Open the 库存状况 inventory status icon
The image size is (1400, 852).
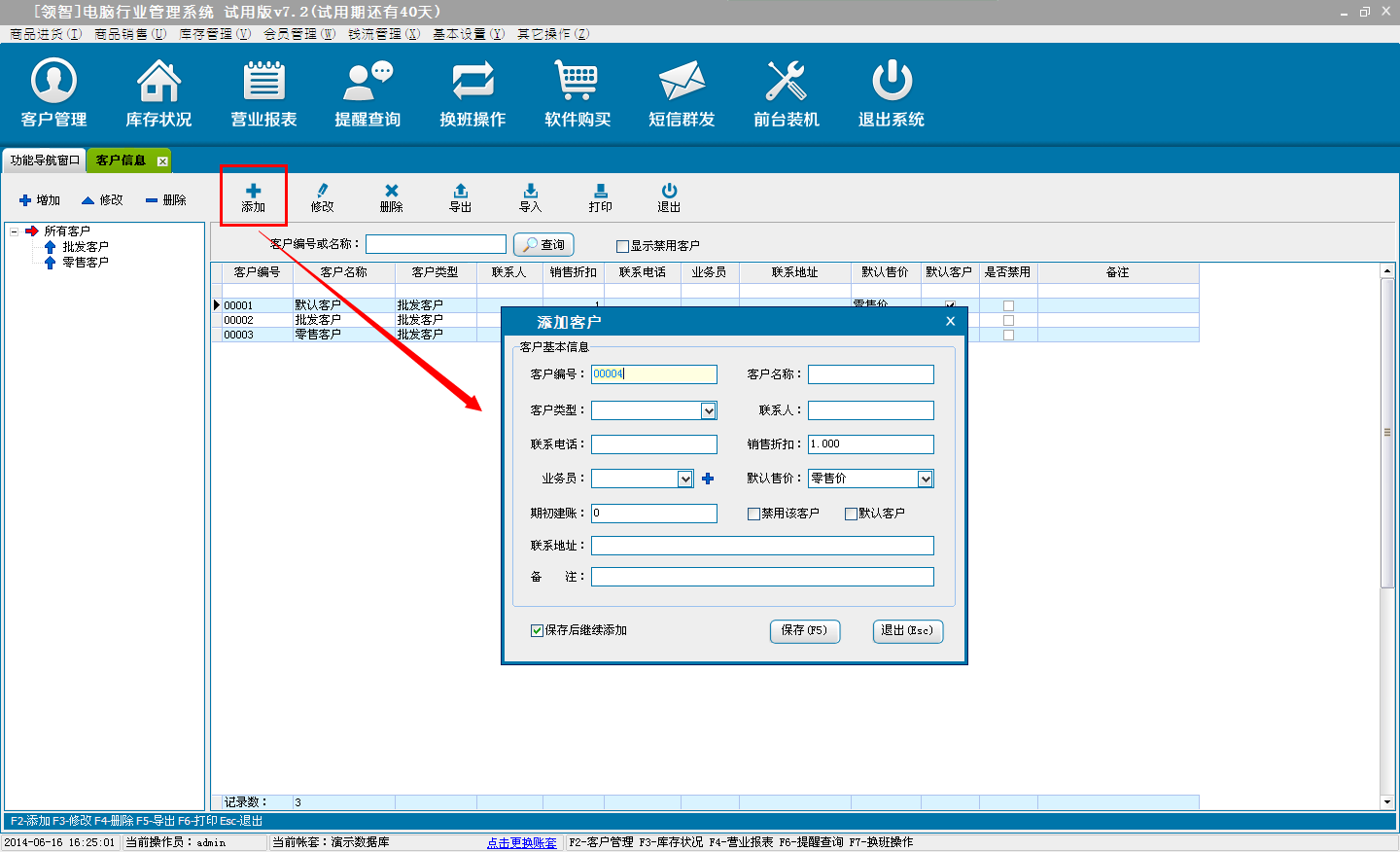pos(158,82)
